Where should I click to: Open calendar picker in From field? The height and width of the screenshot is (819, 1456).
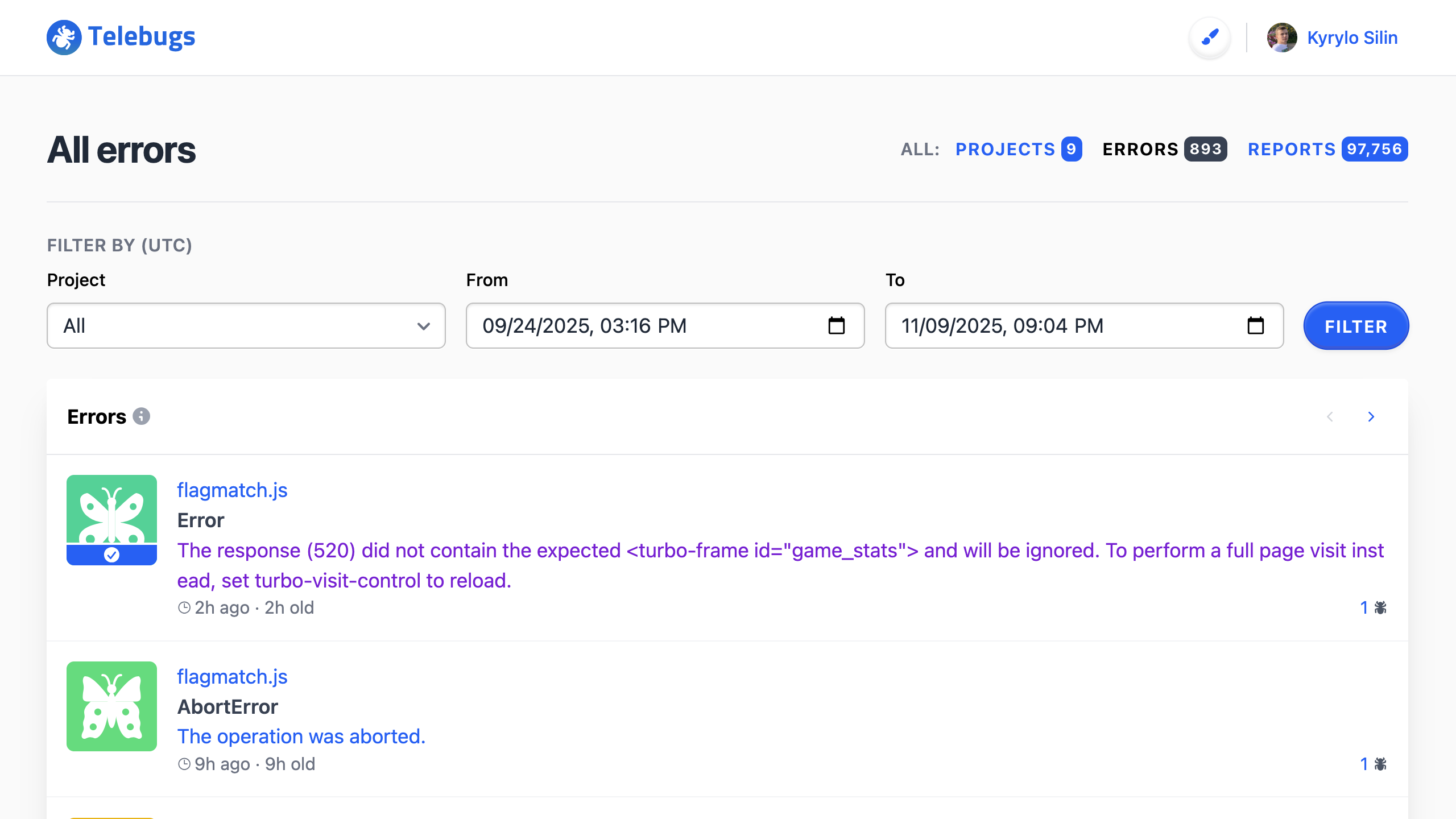click(836, 326)
